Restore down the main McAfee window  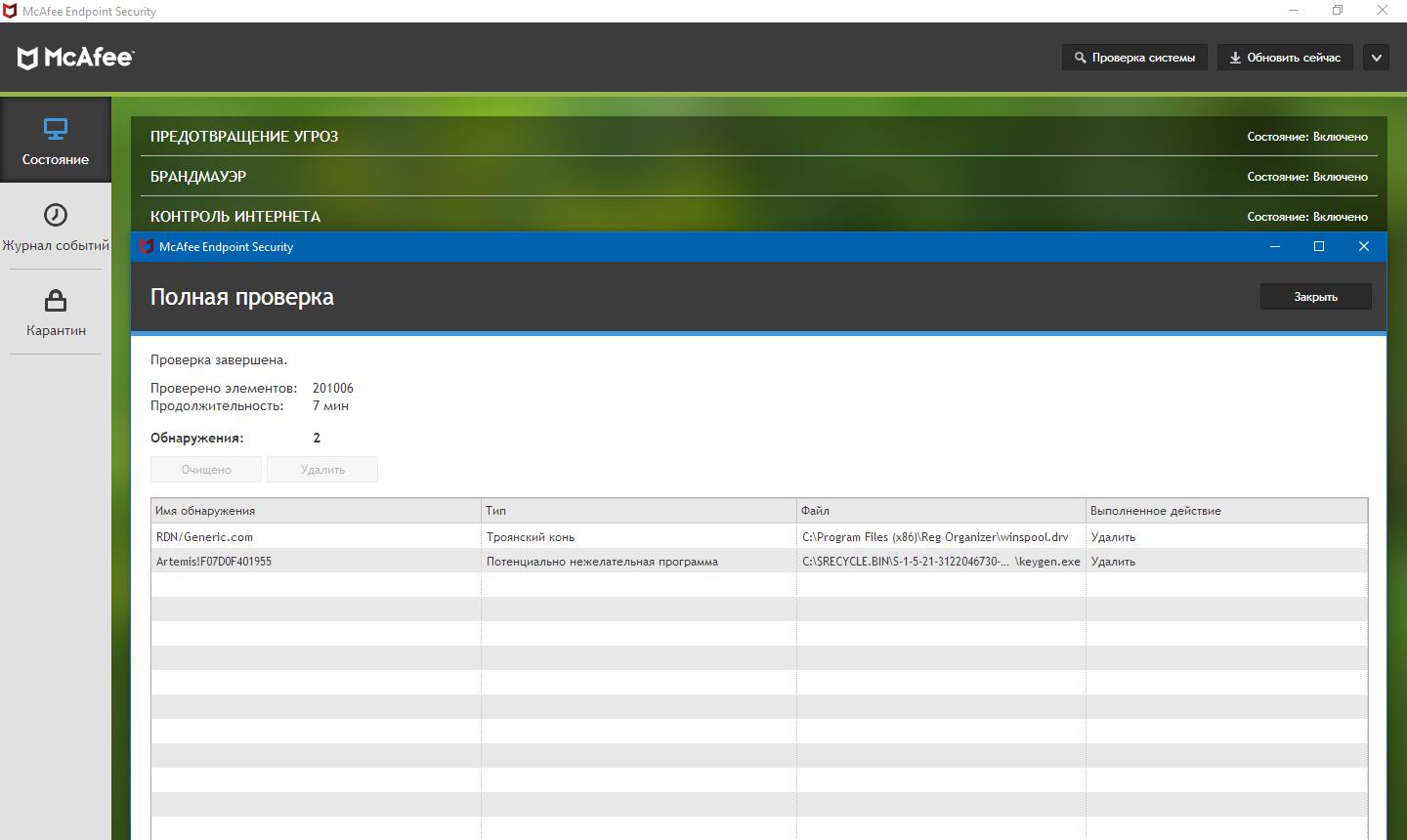1338,11
